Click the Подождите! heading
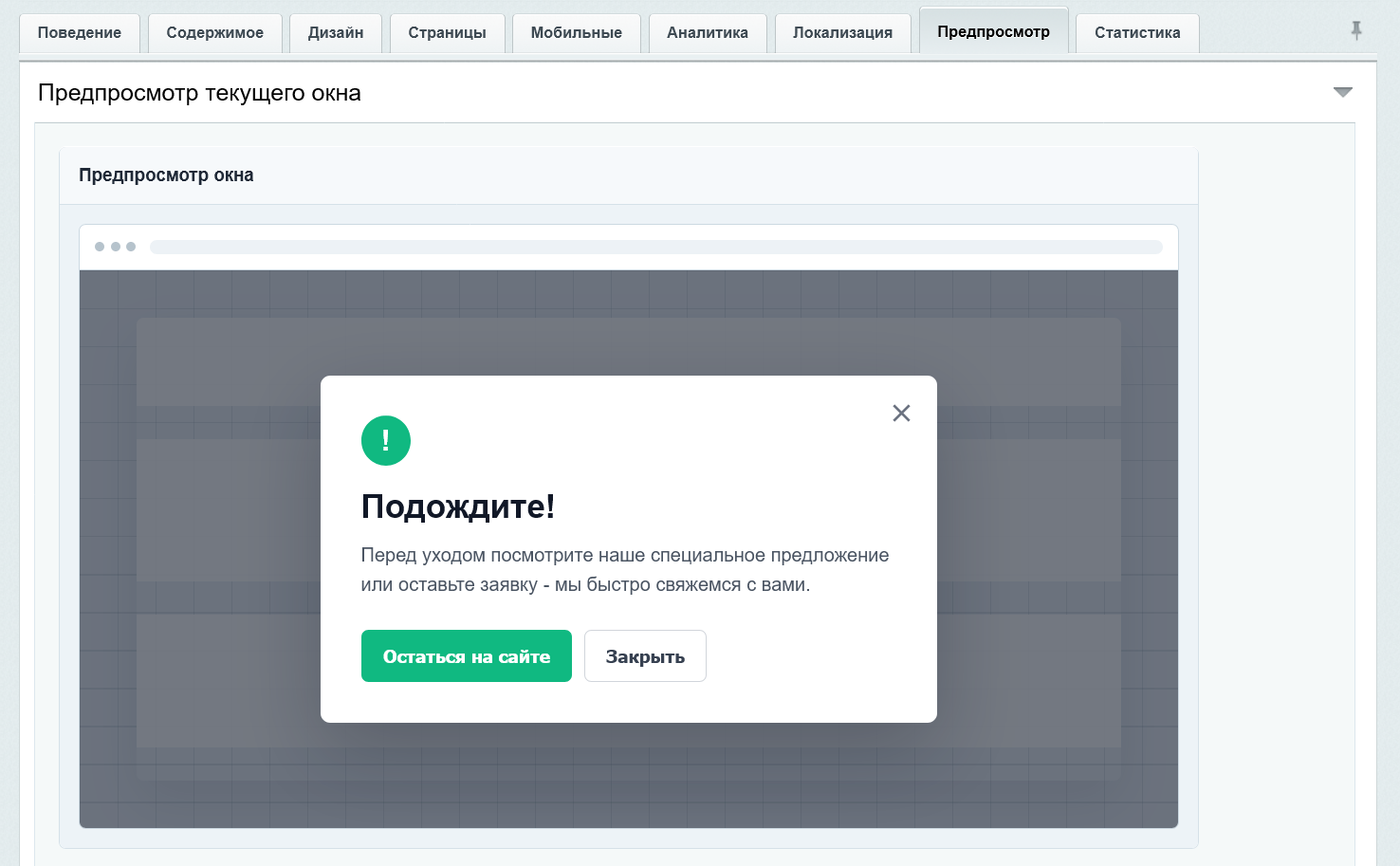The width and height of the screenshot is (1400, 866). coord(458,507)
